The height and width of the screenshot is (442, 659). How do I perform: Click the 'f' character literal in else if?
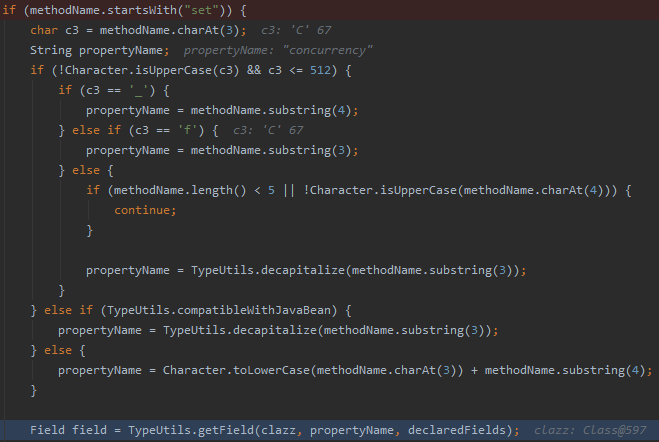click(x=187, y=130)
